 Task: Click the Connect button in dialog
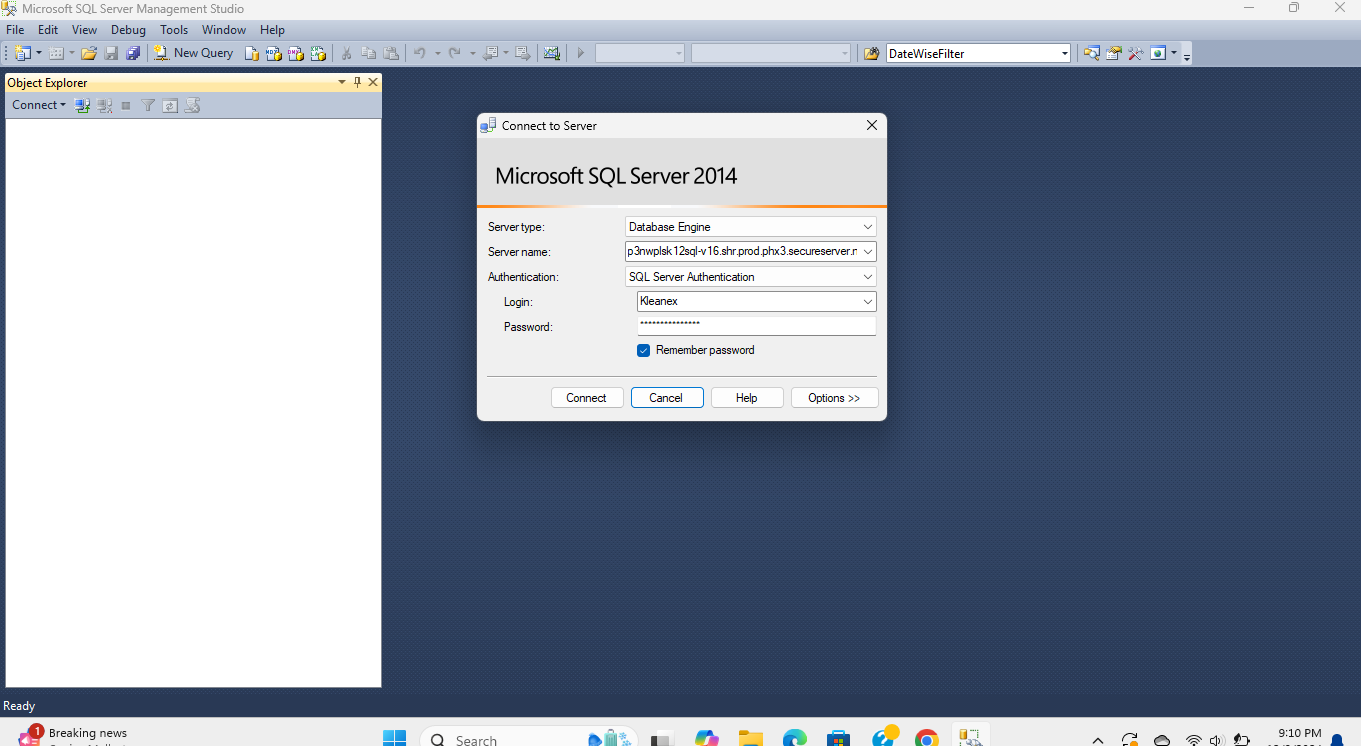587,398
